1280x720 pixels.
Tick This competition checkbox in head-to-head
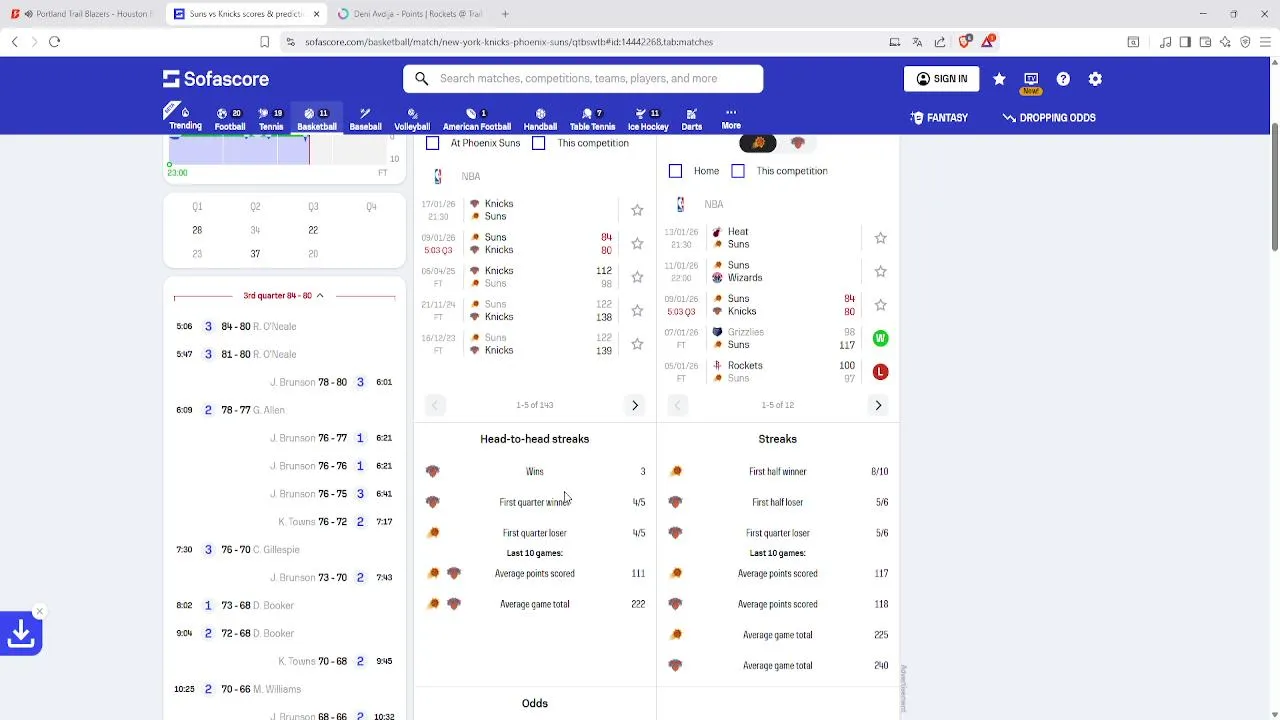click(x=538, y=143)
